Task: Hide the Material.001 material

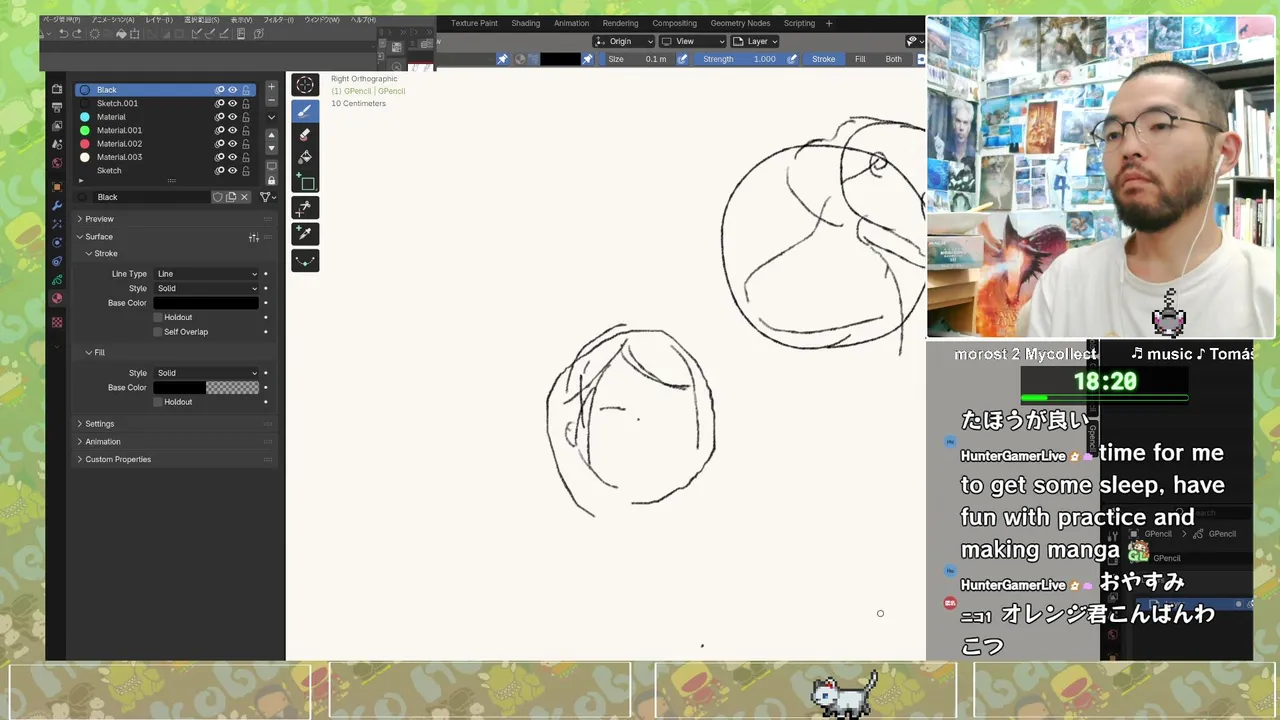Action: pos(233,130)
